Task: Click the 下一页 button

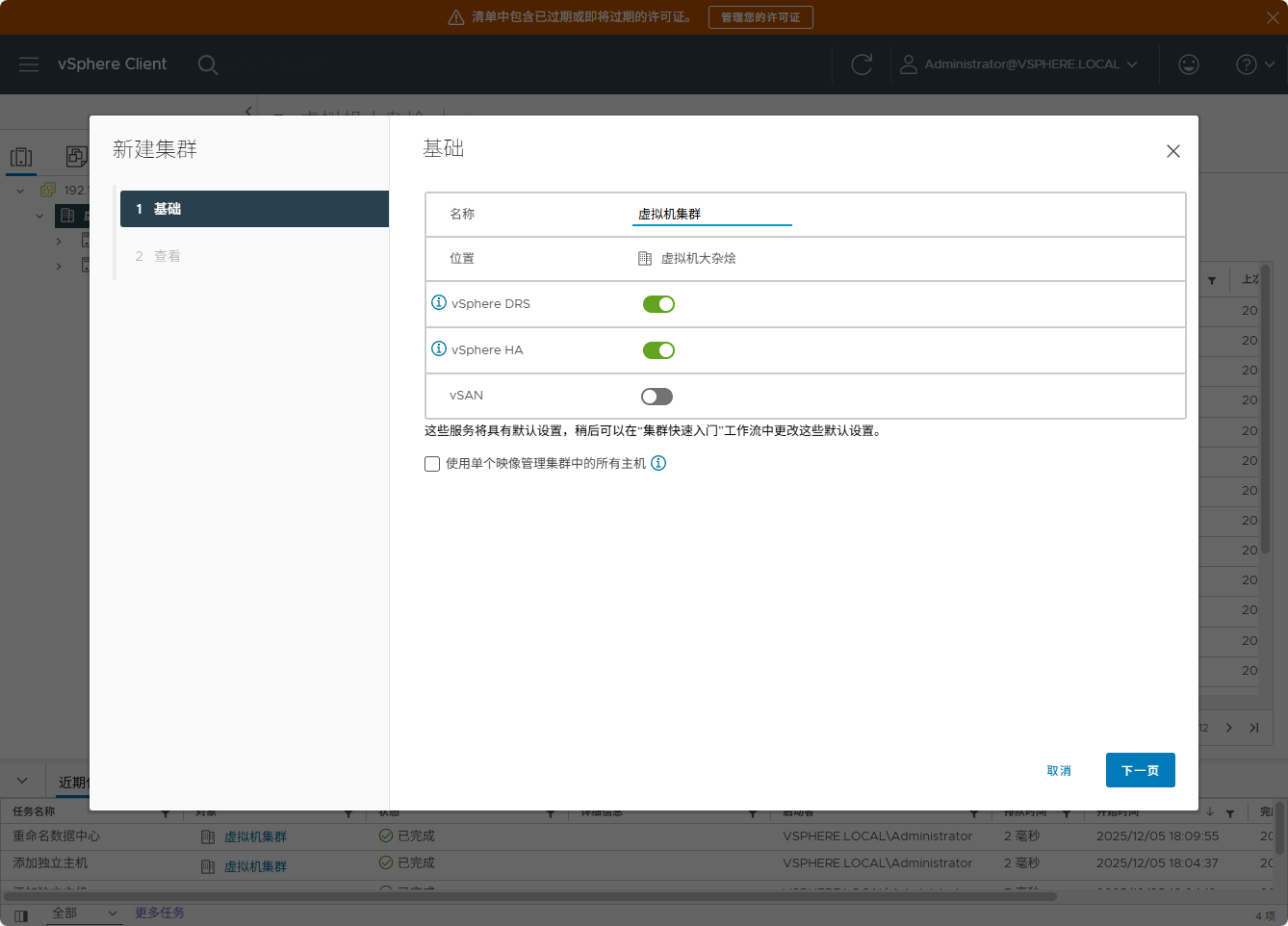Action: pyautogui.click(x=1140, y=770)
